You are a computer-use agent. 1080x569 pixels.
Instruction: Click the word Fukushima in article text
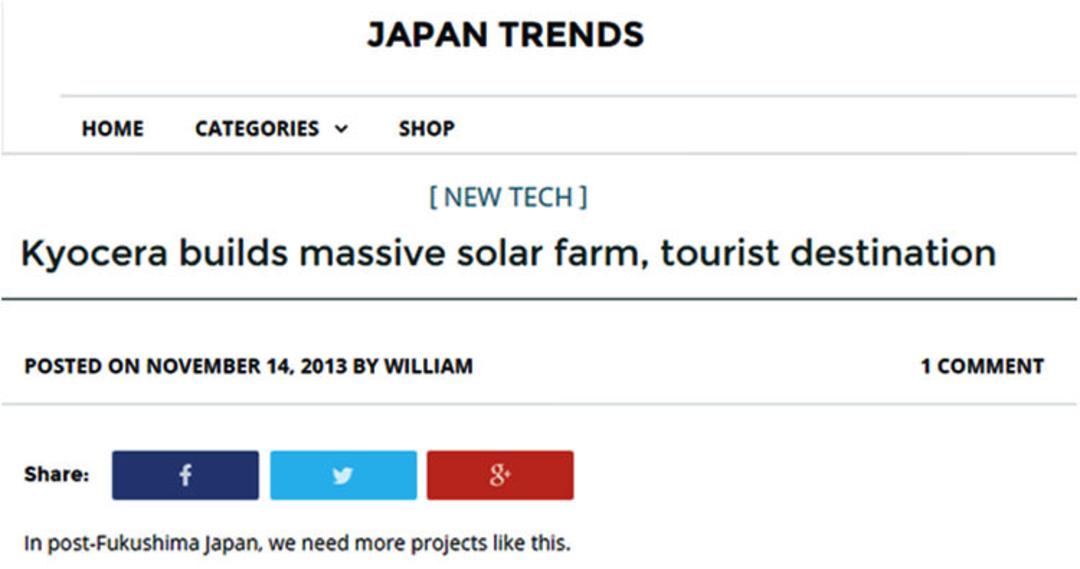(147, 544)
